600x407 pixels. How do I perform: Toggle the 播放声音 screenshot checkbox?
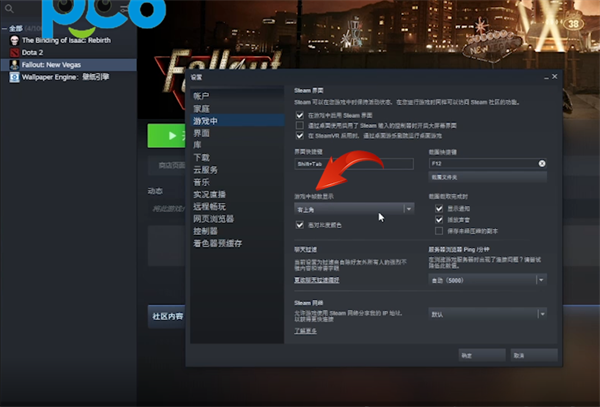(x=439, y=220)
